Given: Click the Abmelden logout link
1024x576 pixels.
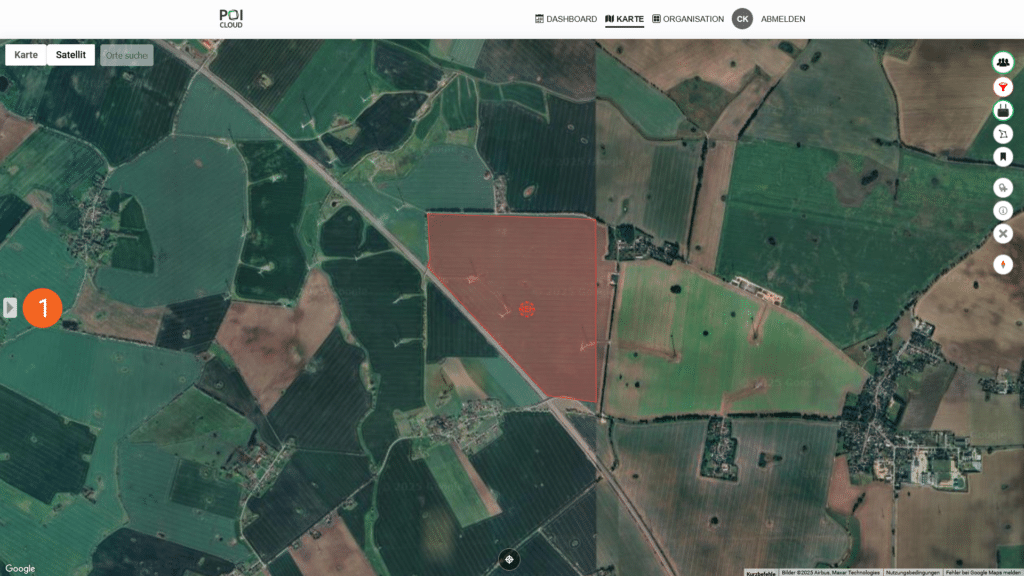Looking at the screenshot, I should (x=783, y=19).
